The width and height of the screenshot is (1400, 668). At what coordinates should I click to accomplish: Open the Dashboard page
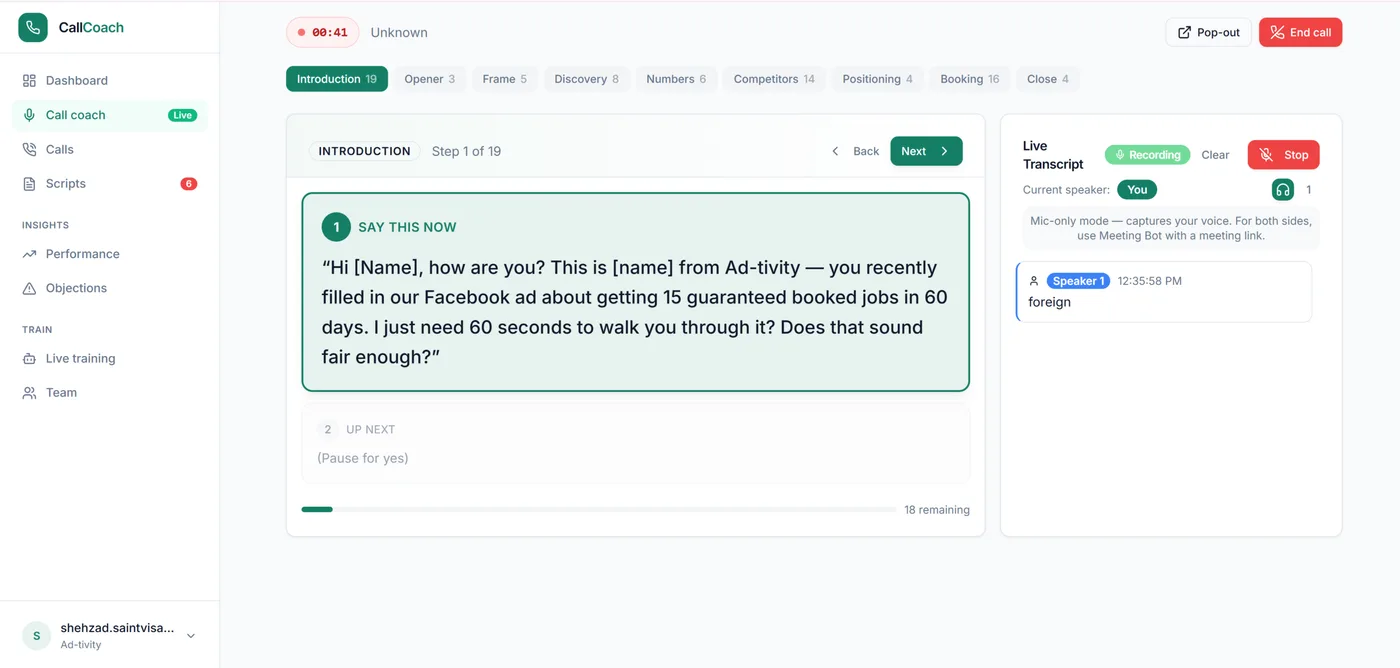tap(110, 80)
